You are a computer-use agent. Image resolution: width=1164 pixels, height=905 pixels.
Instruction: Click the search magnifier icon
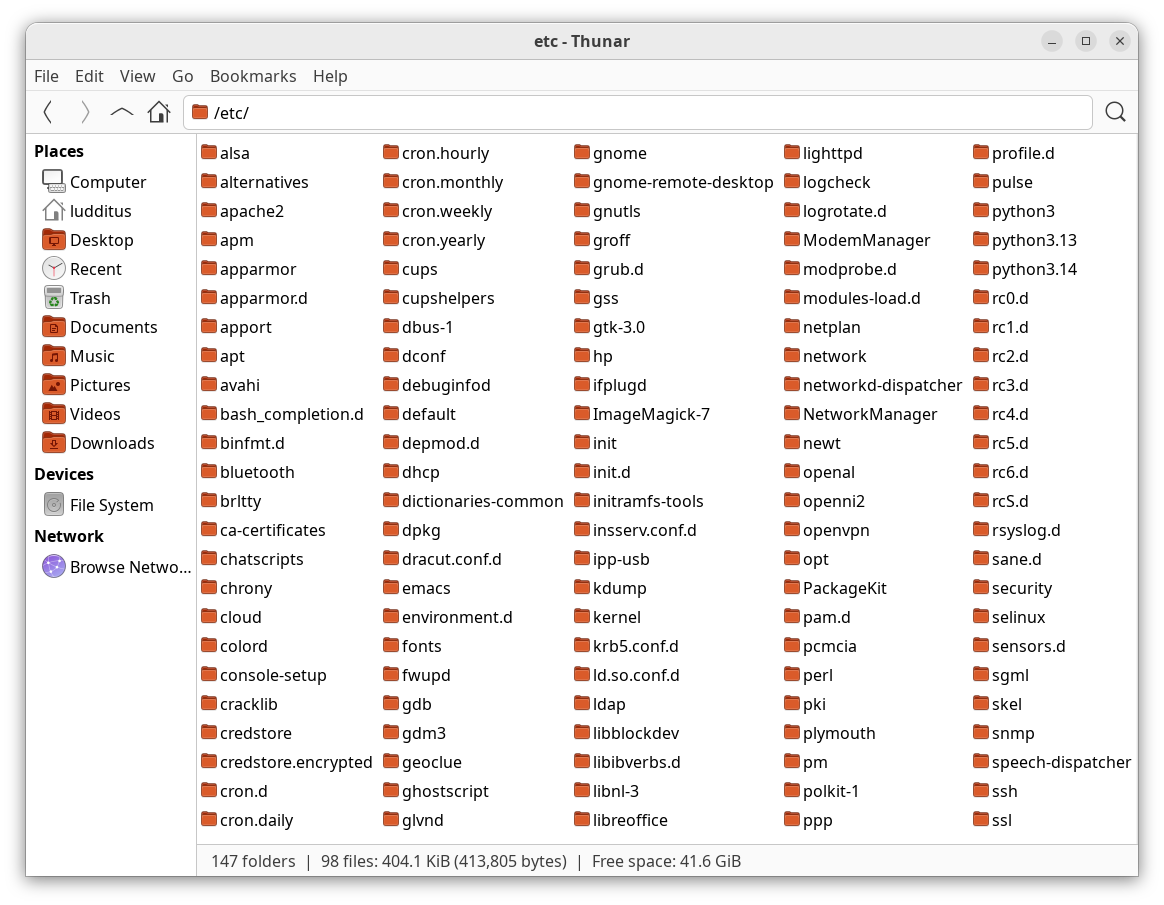point(1116,112)
